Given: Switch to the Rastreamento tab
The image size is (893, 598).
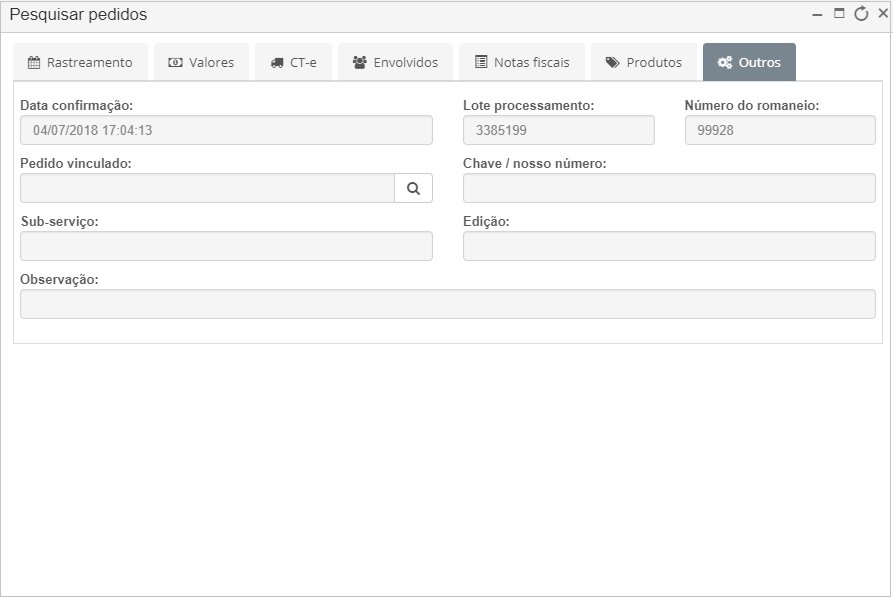Looking at the screenshot, I should click(81, 62).
